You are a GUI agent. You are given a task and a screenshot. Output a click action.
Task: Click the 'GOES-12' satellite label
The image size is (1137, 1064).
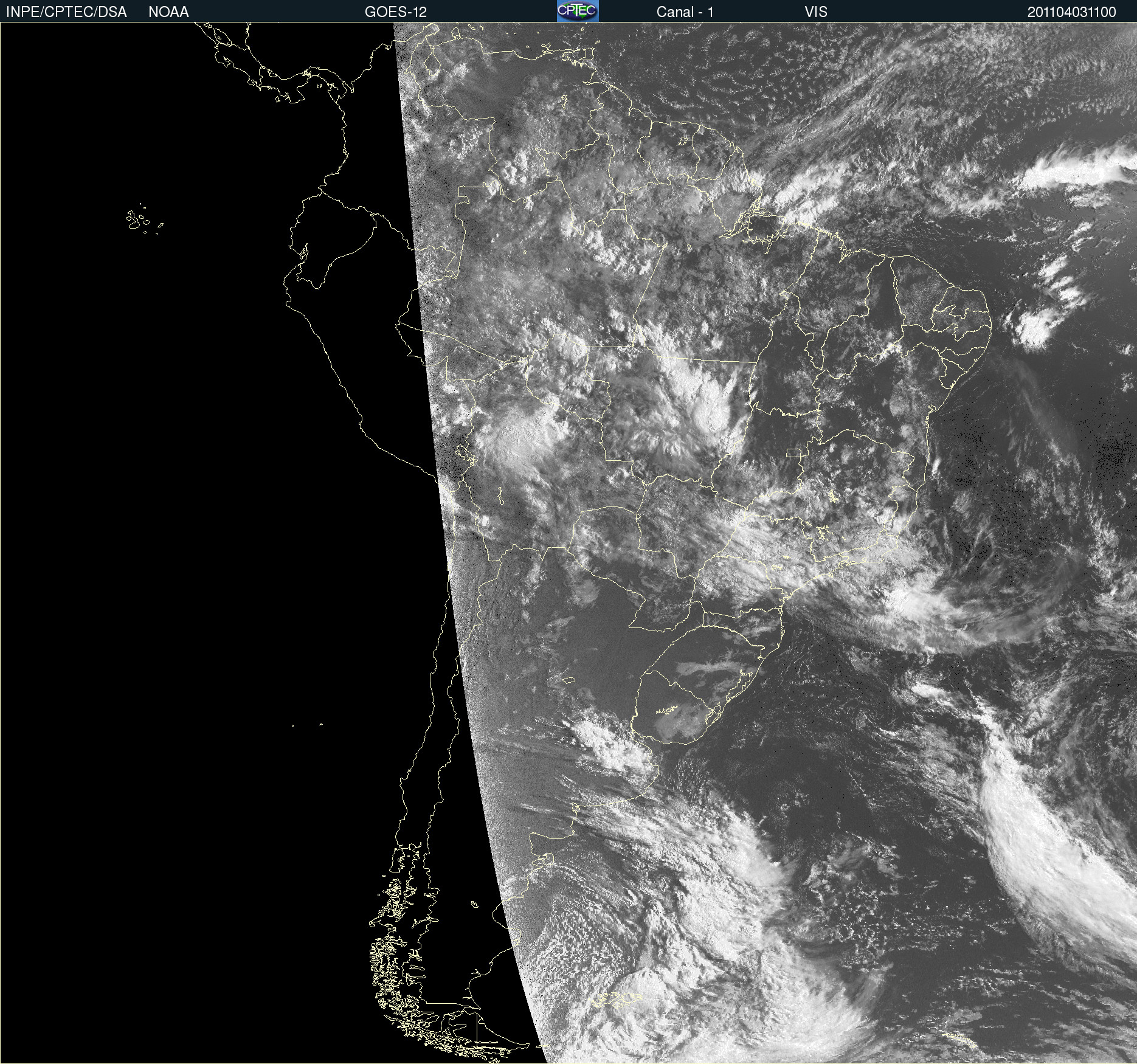tap(396, 12)
